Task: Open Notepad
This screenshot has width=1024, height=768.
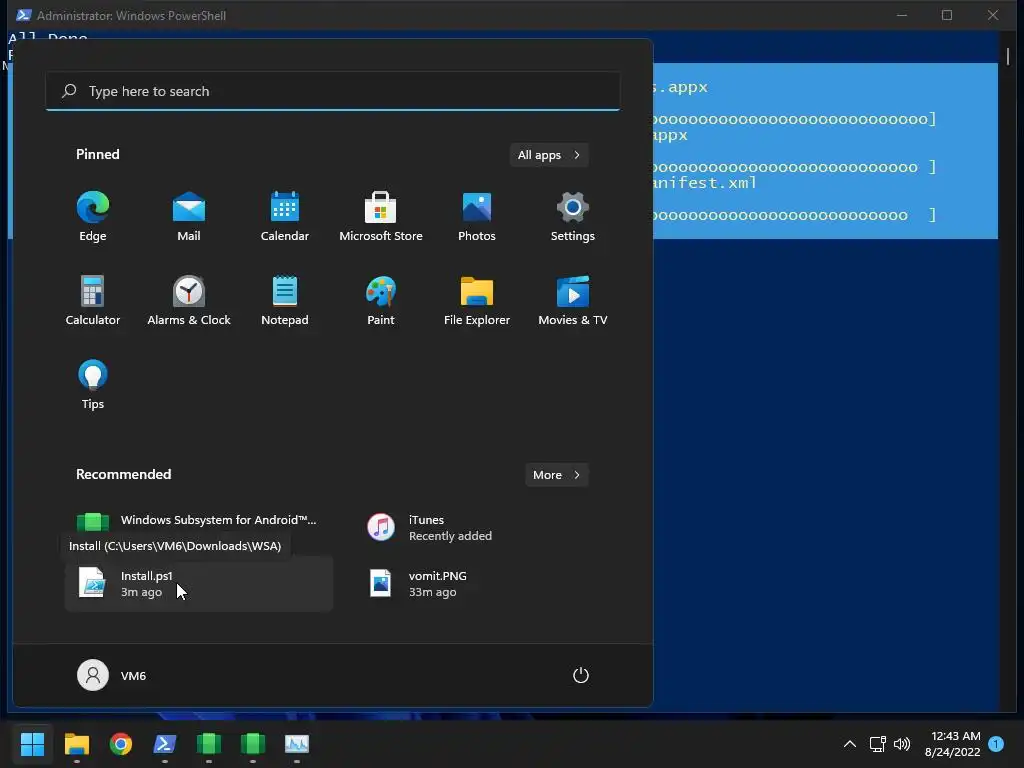Action: (285, 301)
